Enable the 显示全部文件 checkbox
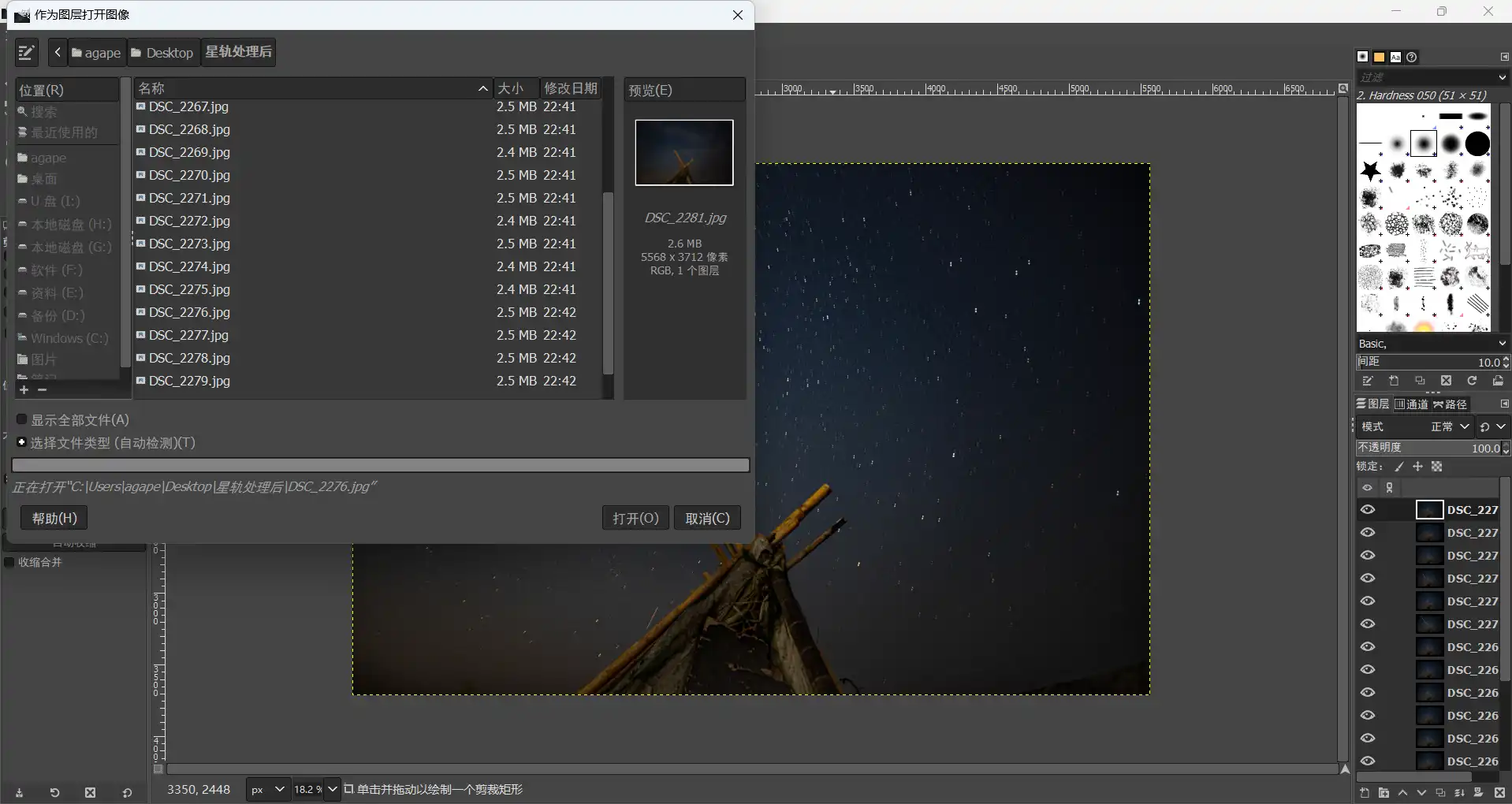The image size is (1512, 804). coord(22,420)
